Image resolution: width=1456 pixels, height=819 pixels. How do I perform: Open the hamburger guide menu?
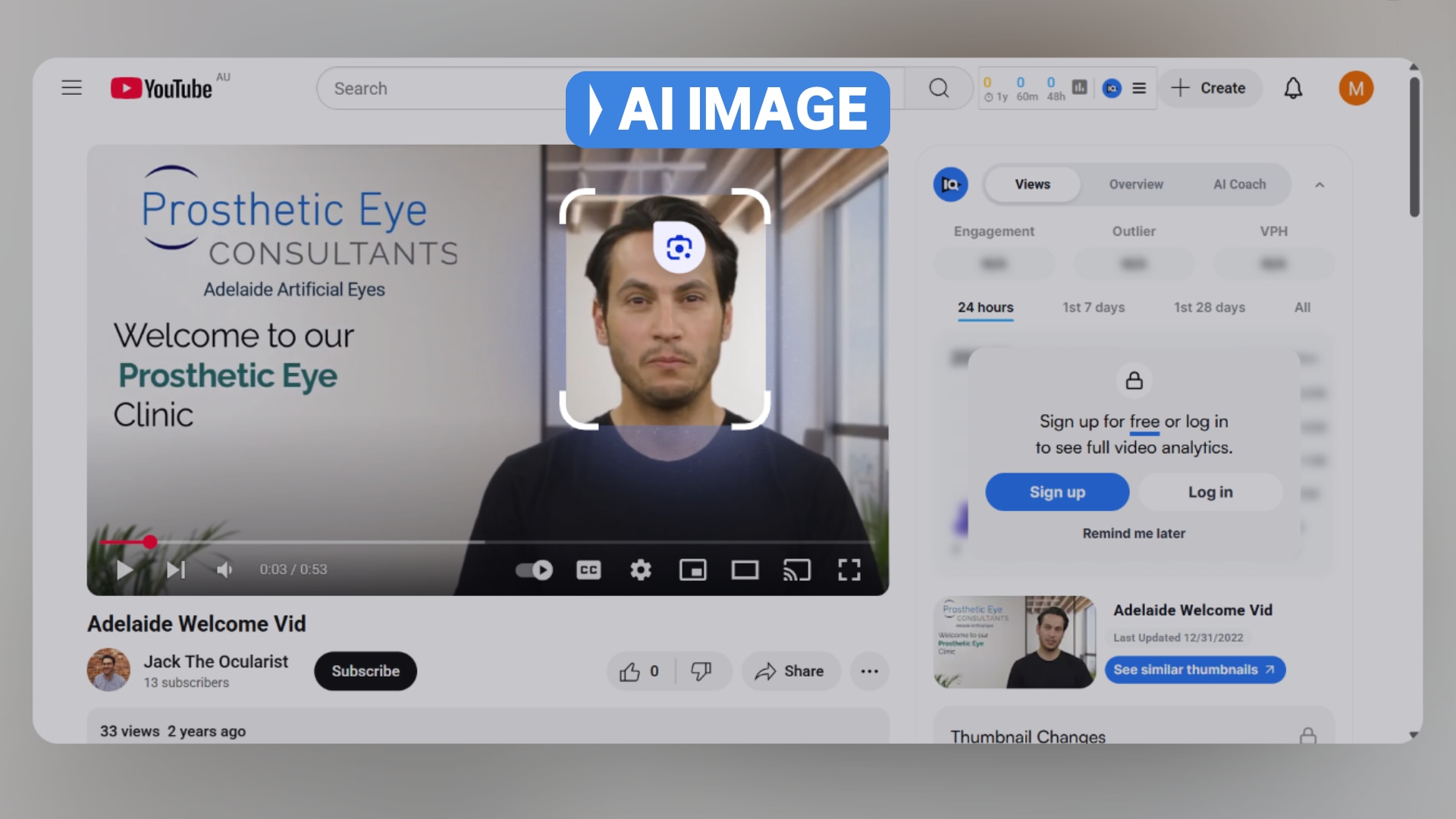(72, 88)
